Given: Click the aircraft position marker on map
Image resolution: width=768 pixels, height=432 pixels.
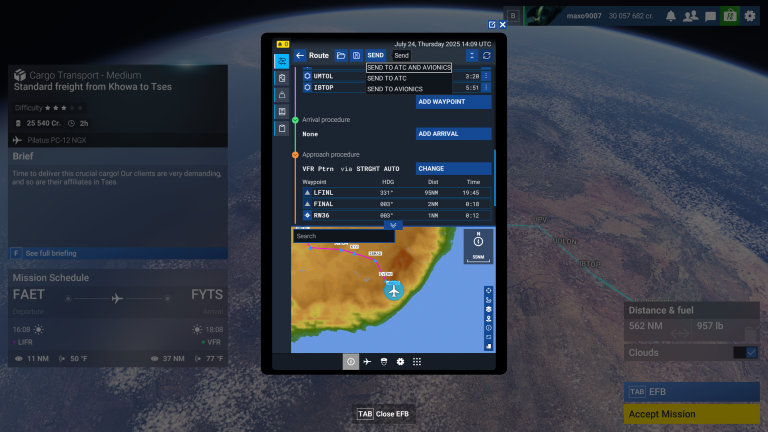Looking at the screenshot, I should (394, 291).
